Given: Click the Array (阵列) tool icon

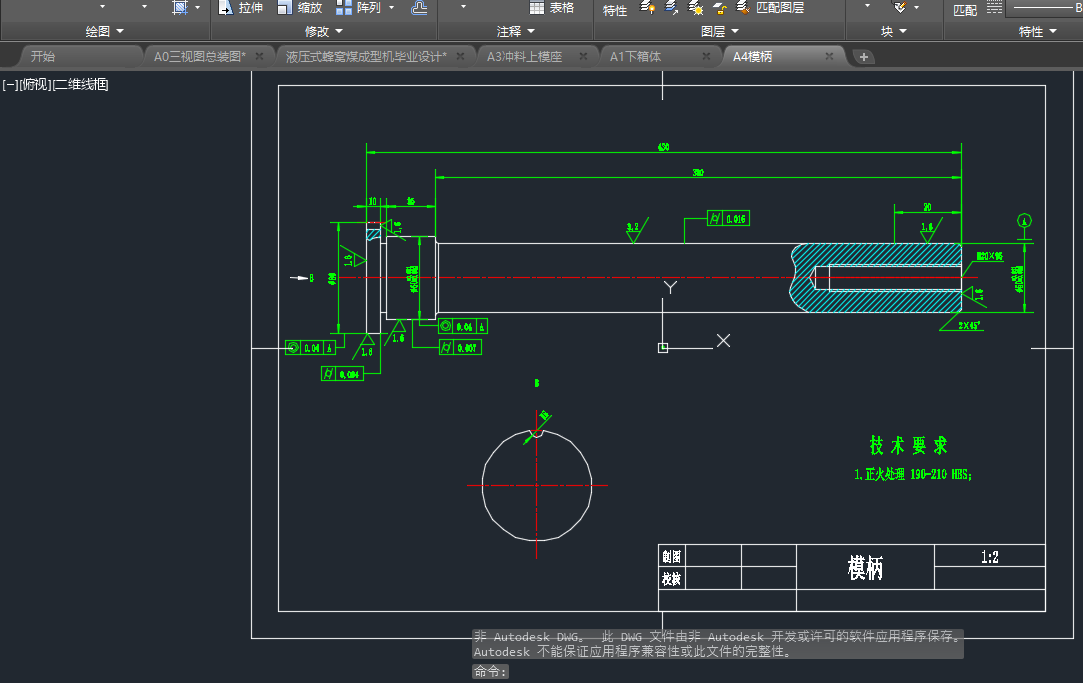Looking at the screenshot, I should [x=344, y=8].
